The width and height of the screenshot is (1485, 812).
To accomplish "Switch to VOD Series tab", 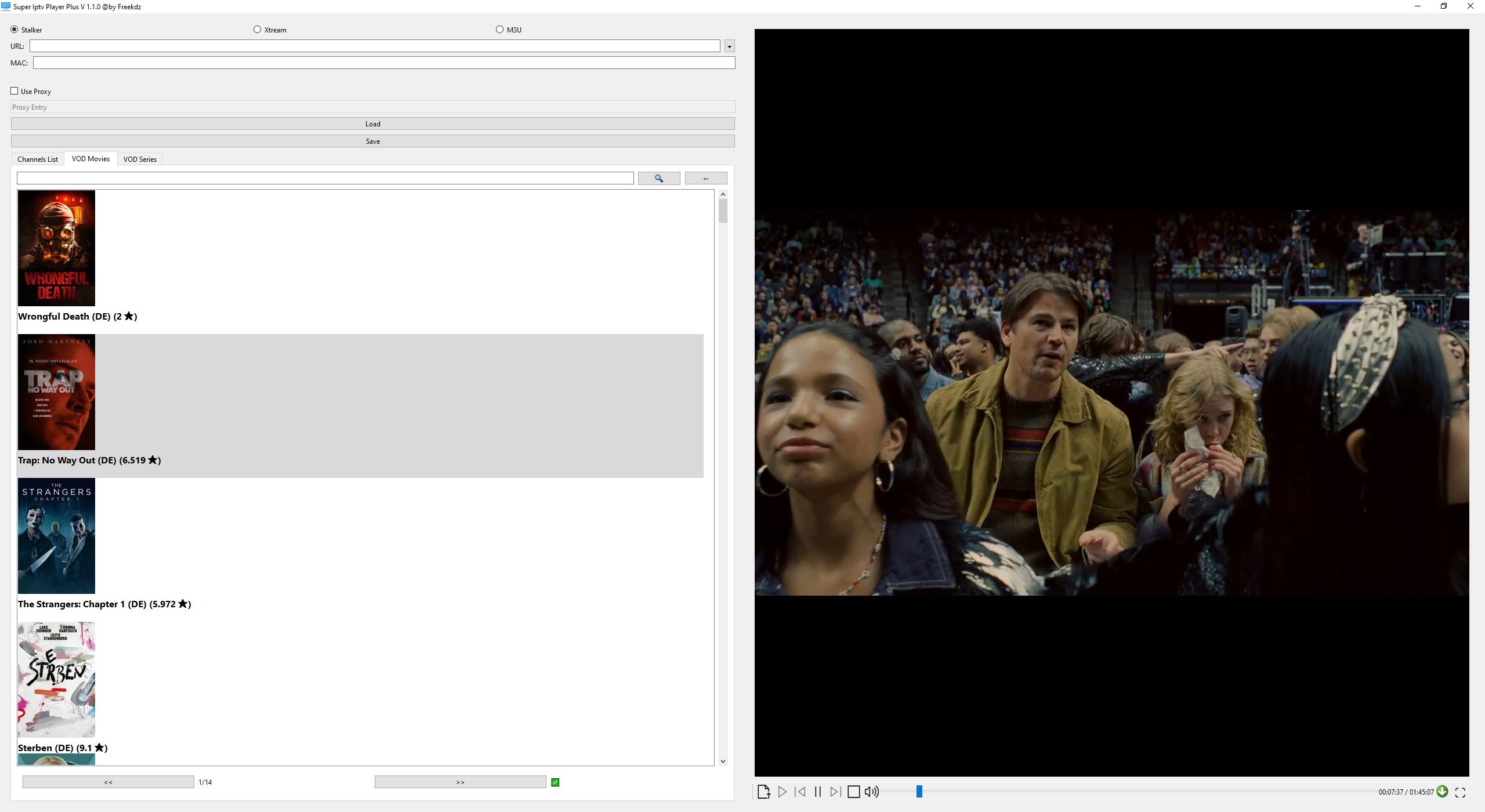I will click(x=140, y=159).
